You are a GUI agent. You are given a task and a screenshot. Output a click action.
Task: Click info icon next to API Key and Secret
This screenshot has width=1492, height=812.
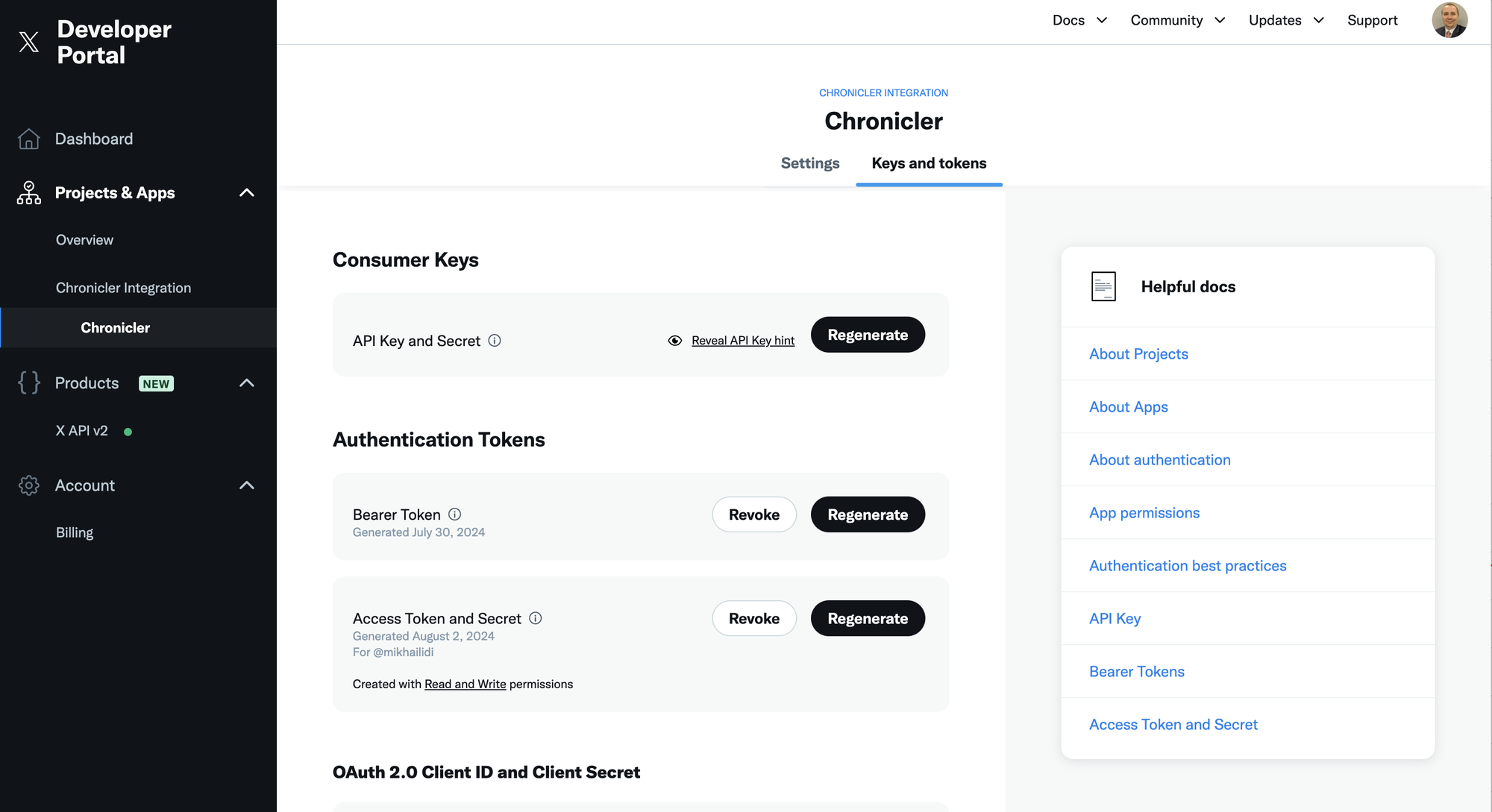[x=495, y=341]
